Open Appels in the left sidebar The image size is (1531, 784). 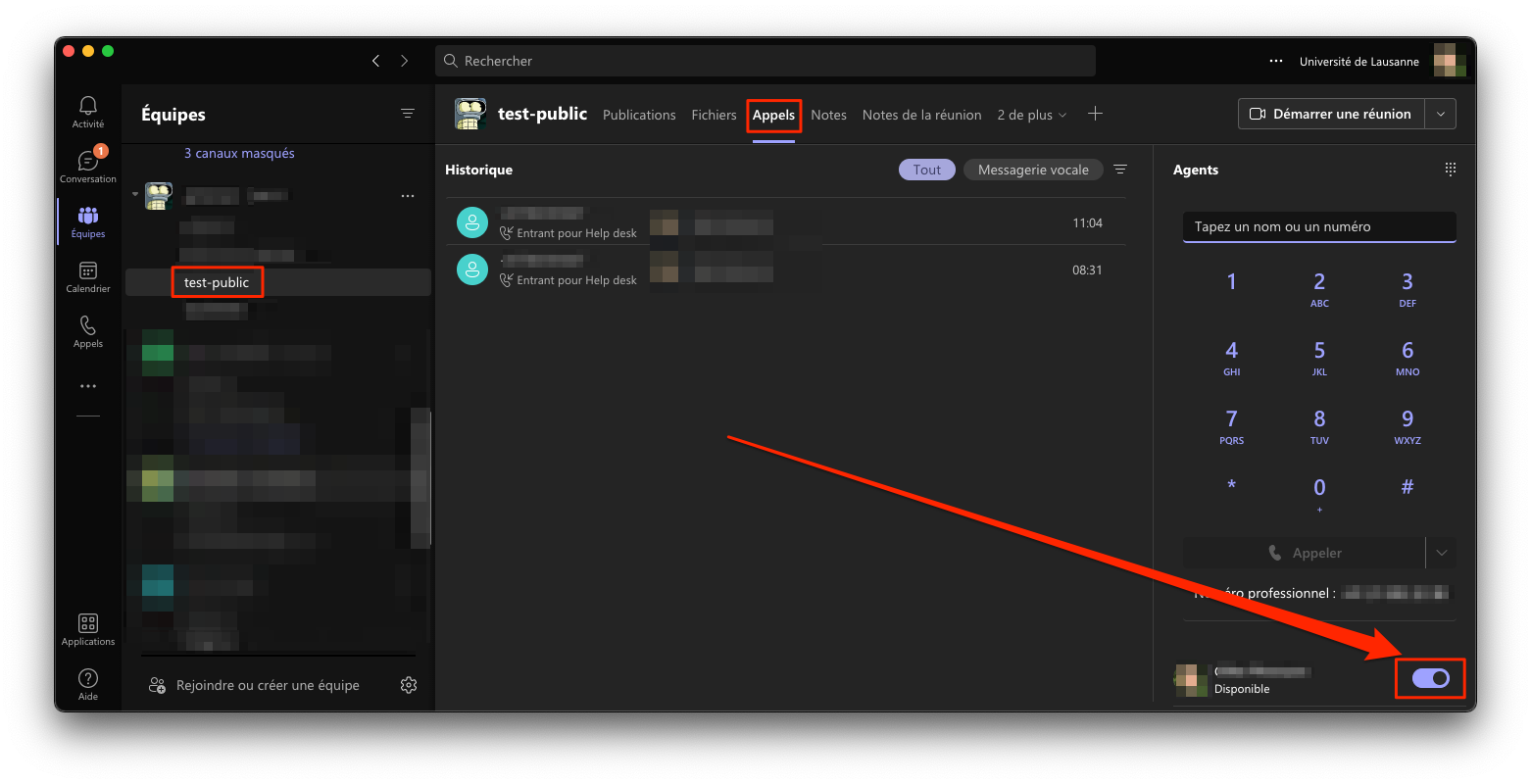point(88,331)
